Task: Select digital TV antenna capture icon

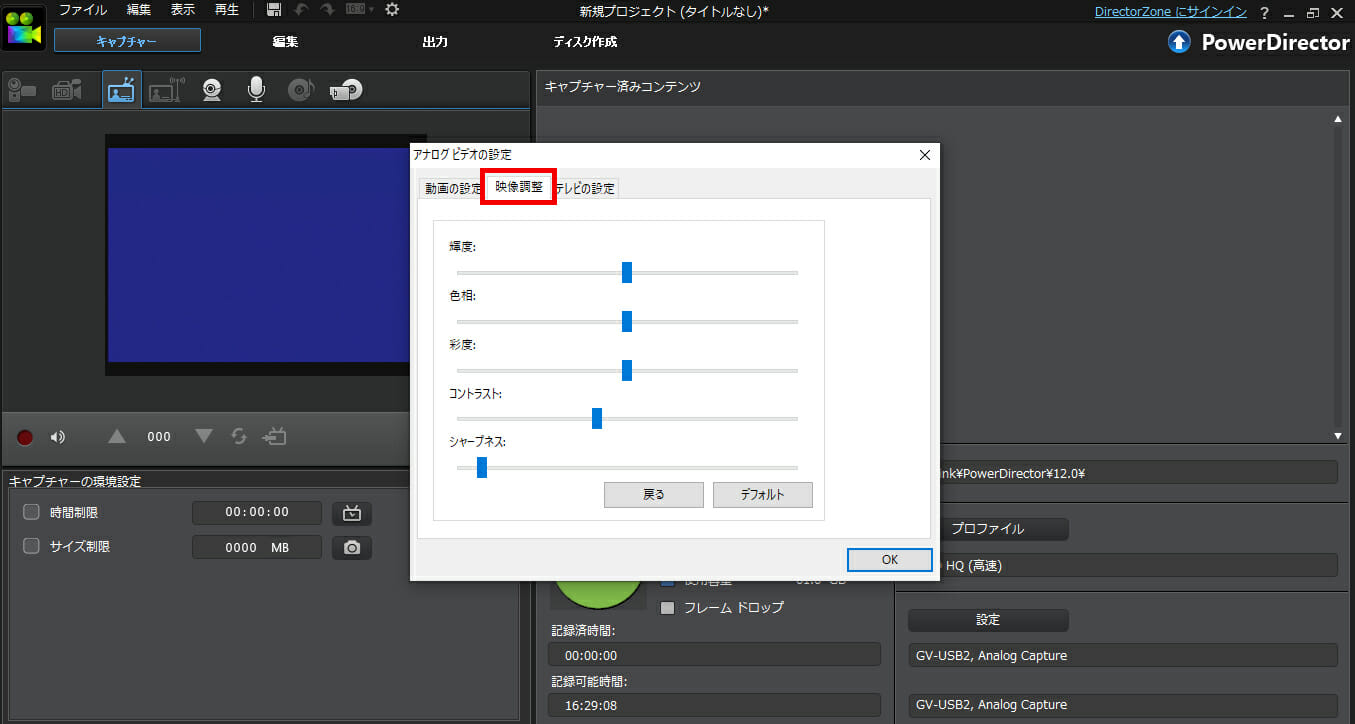Action: (x=165, y=90)
